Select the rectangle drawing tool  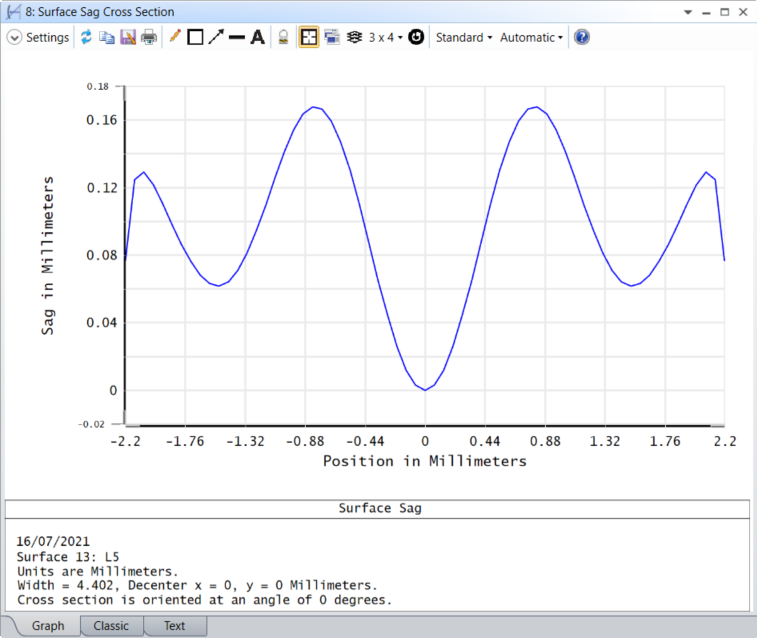click(195, 37)
